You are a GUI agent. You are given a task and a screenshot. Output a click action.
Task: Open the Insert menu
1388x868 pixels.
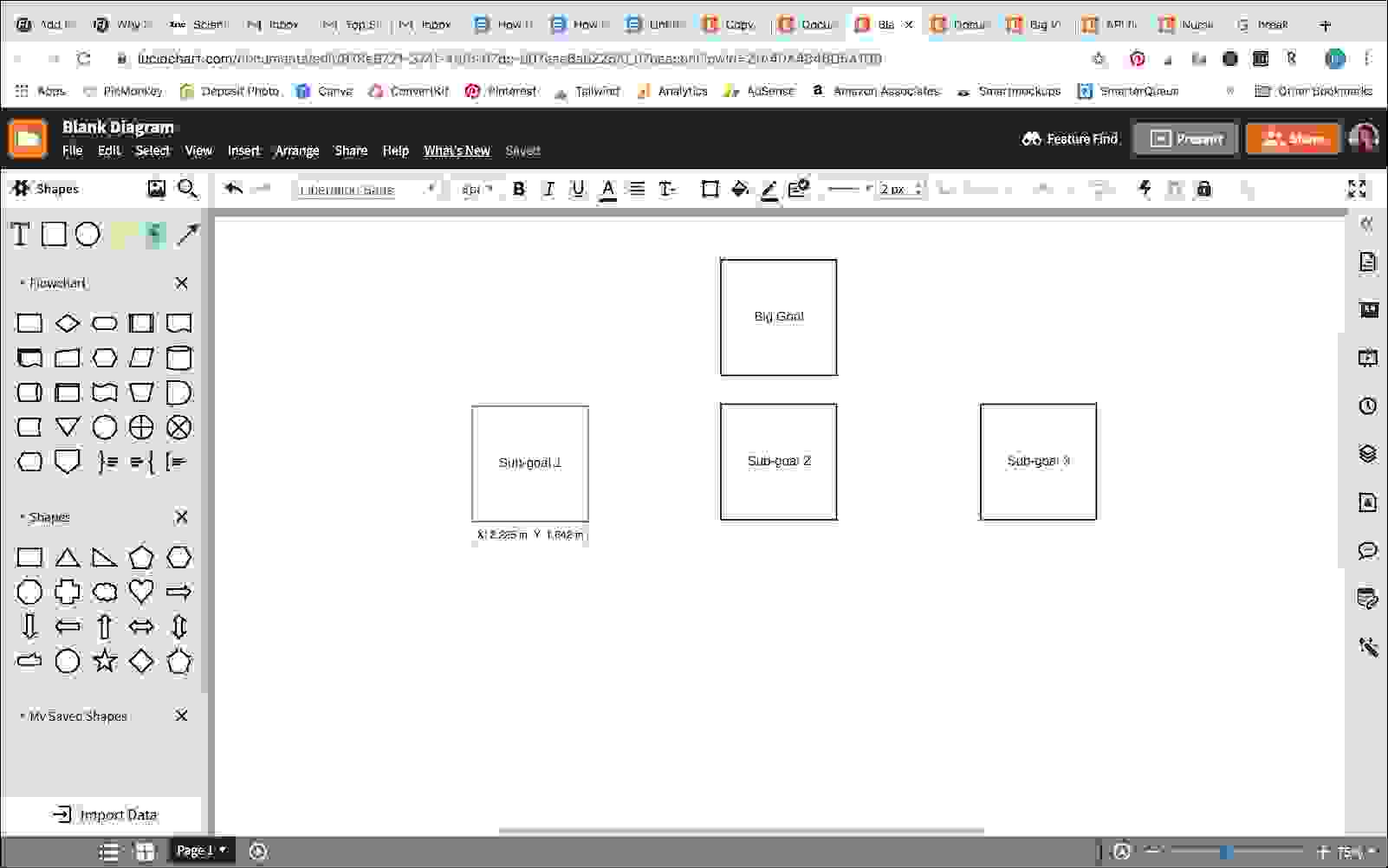(243, 151)
